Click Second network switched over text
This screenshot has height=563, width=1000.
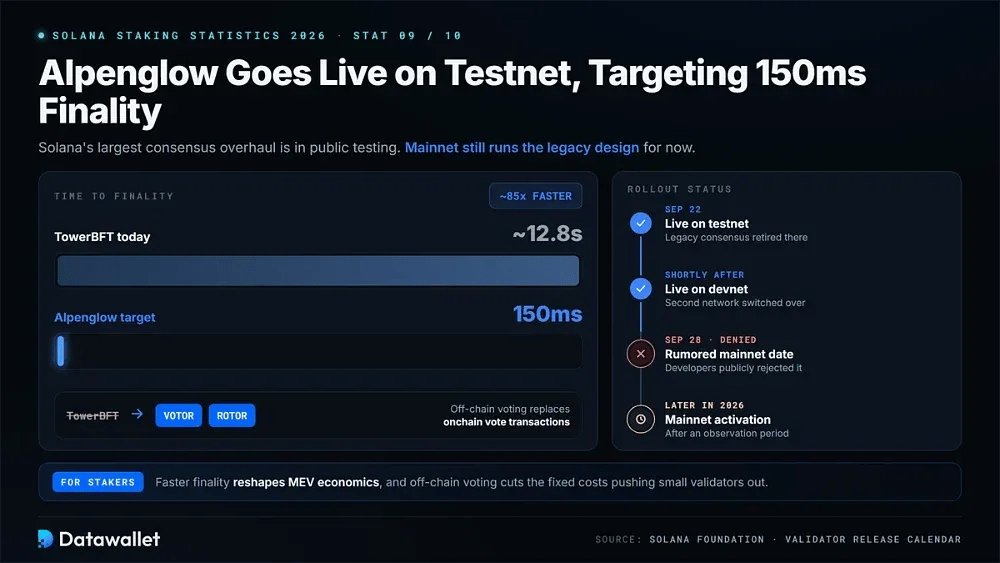coord(735,303)
